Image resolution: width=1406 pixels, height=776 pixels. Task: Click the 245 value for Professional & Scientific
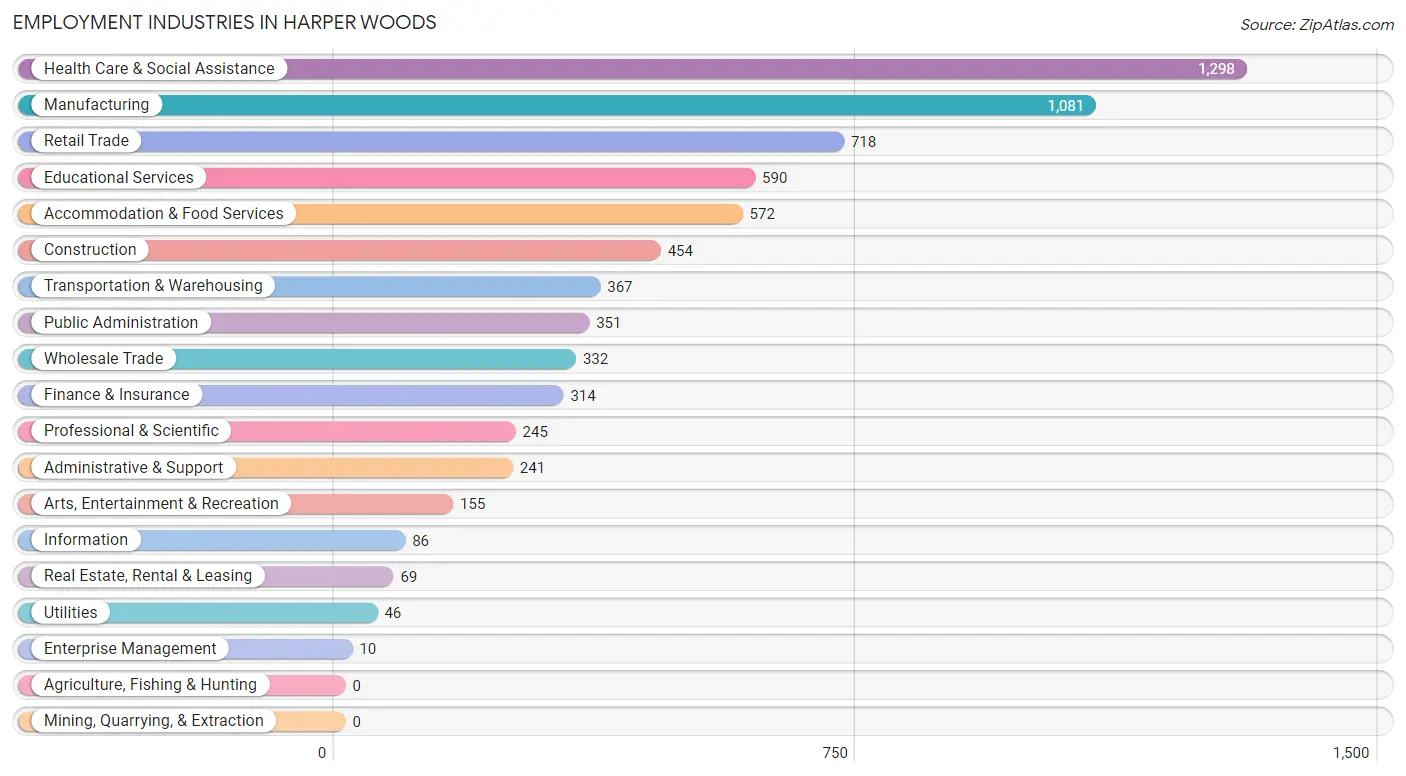point(535,432)
